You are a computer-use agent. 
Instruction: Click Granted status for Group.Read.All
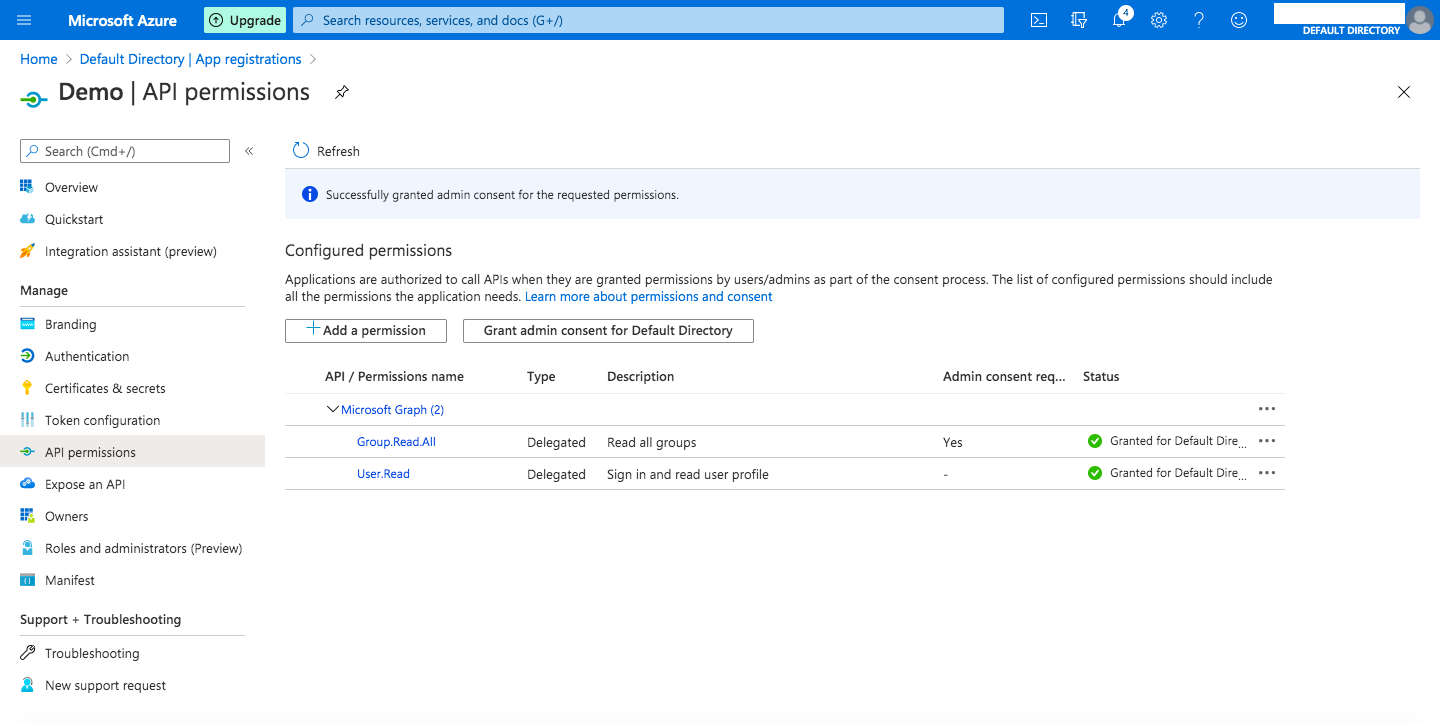coord(1166,441)
